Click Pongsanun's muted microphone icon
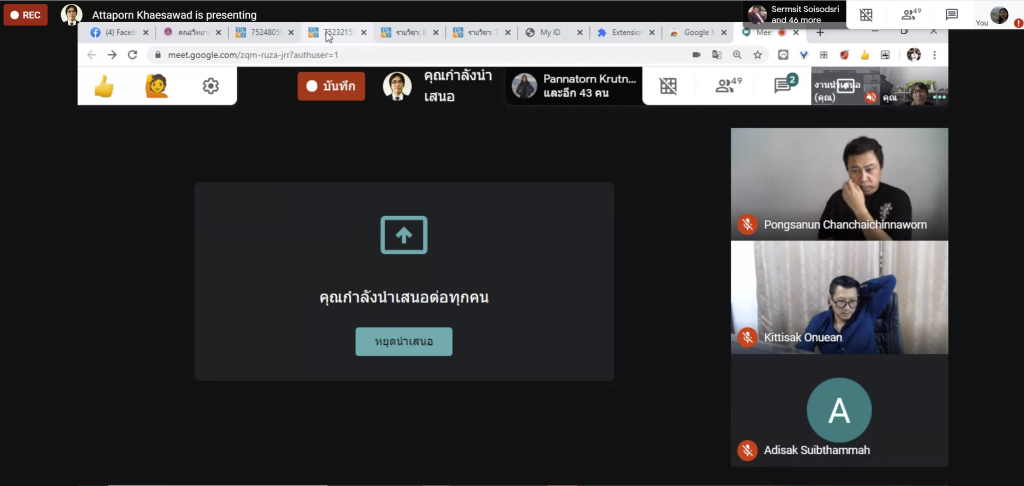Screen dimensions: 1024x486 click(746, 225)
